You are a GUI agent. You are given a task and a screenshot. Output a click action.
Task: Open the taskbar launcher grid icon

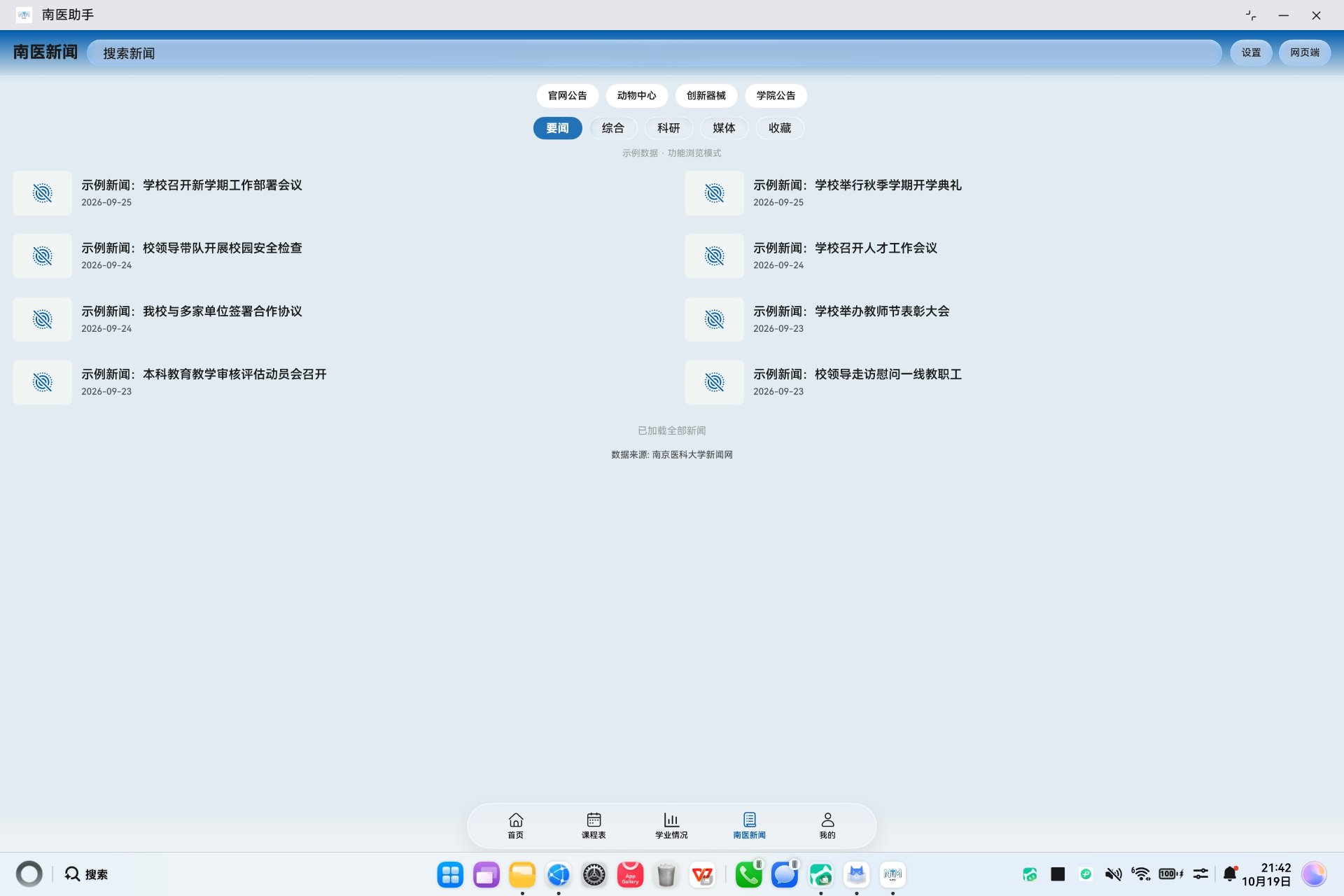point(450,874)
